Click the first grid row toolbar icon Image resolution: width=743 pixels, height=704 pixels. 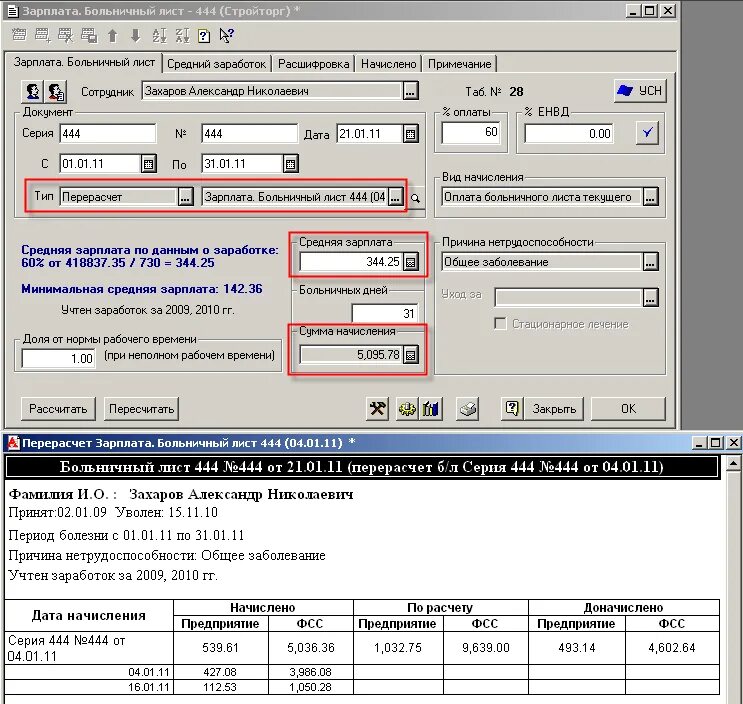pyautogui.click(x=19, y=35)
